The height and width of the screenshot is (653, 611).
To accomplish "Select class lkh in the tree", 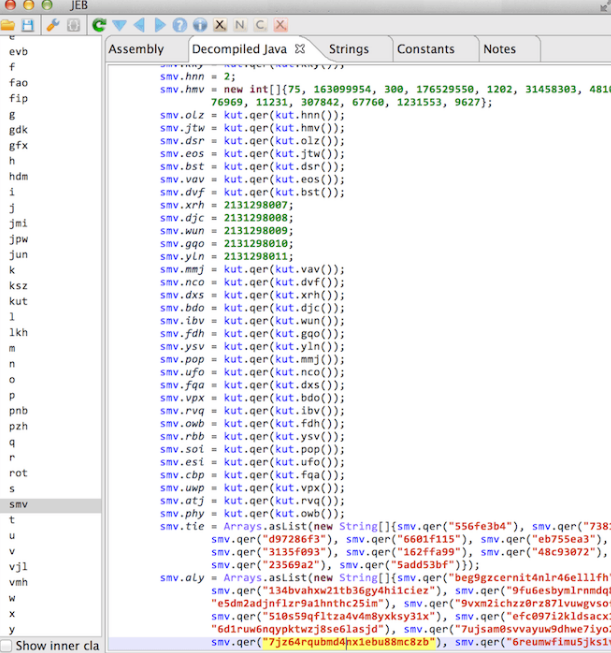I will (19, 333).
